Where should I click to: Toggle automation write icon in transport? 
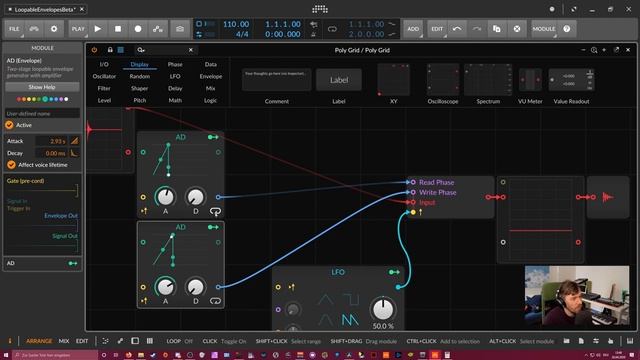[158, 29]
